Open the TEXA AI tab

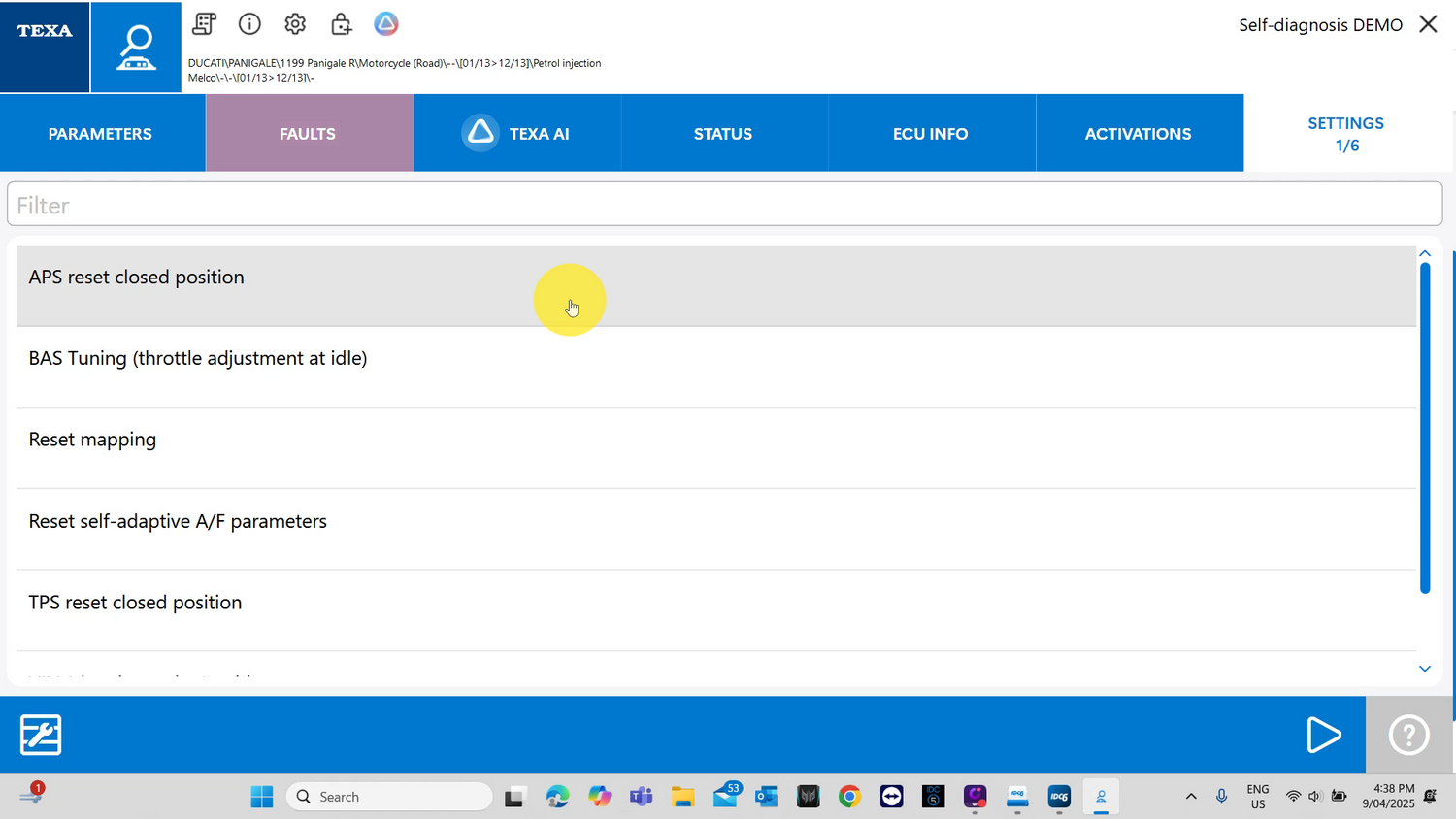pyautogui.click(x=517, y=133)
